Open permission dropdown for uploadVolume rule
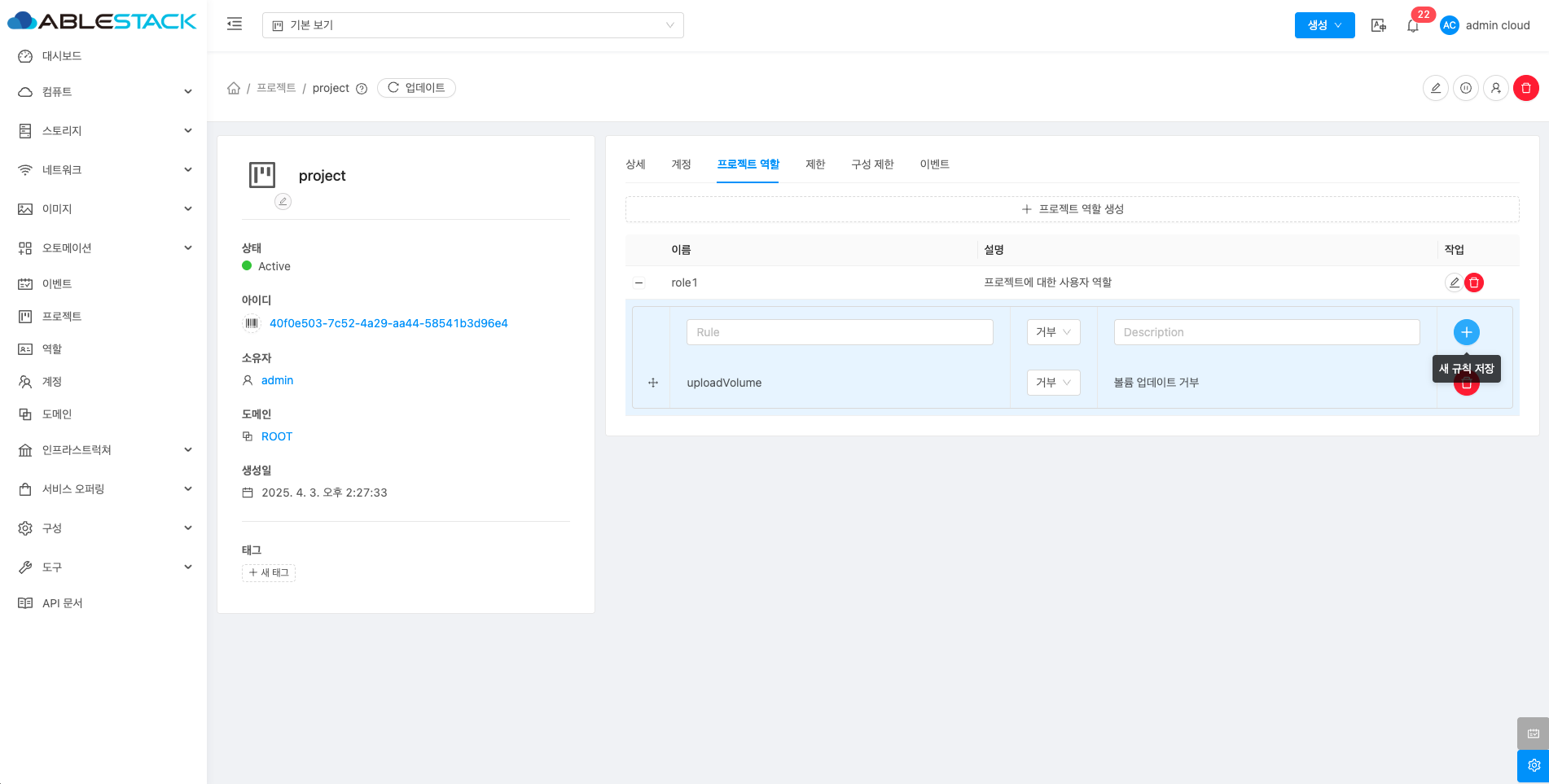This screenshot has height=784, width=1549. tap(1053, 383)
